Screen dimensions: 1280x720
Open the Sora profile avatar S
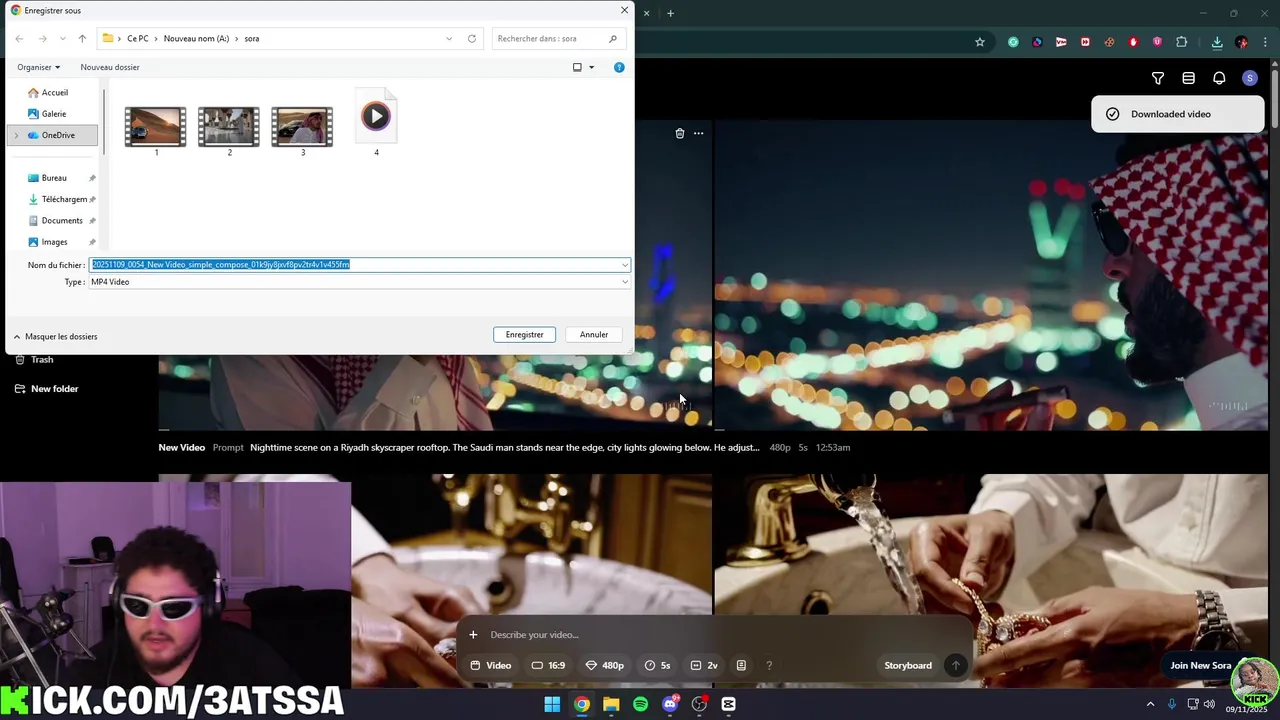(x=1250, y=78)
